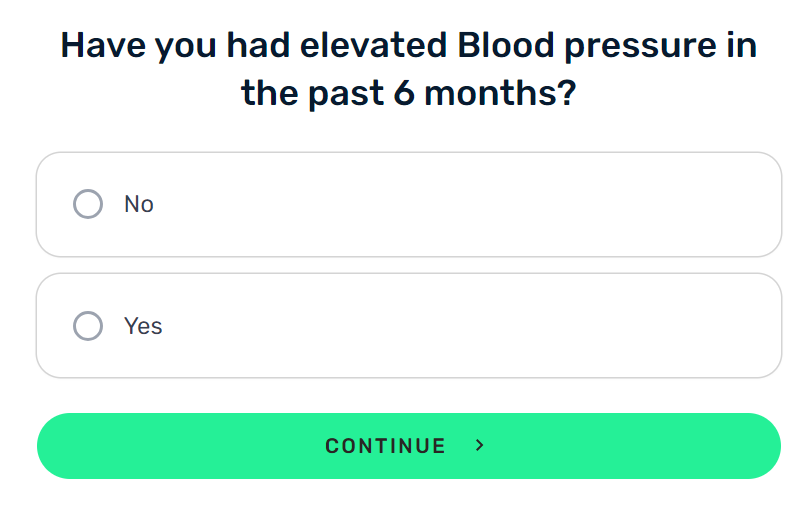Select the Yes radio button
Image resolution: width=809 pixels, height=515 pixels.
88,326
